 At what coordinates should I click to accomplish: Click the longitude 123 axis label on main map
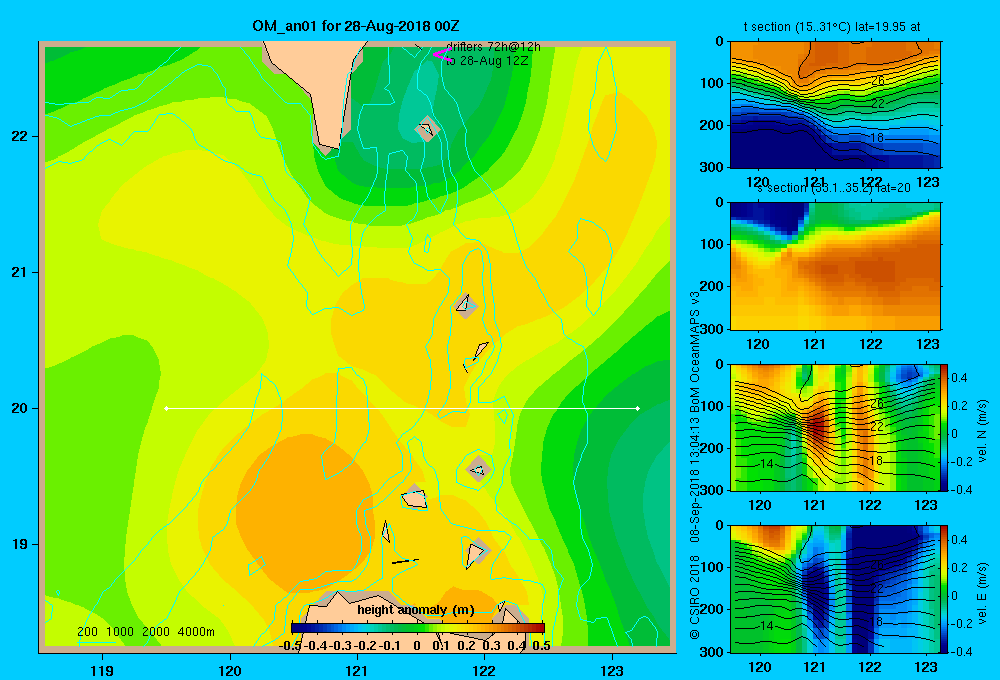(612, 671)
